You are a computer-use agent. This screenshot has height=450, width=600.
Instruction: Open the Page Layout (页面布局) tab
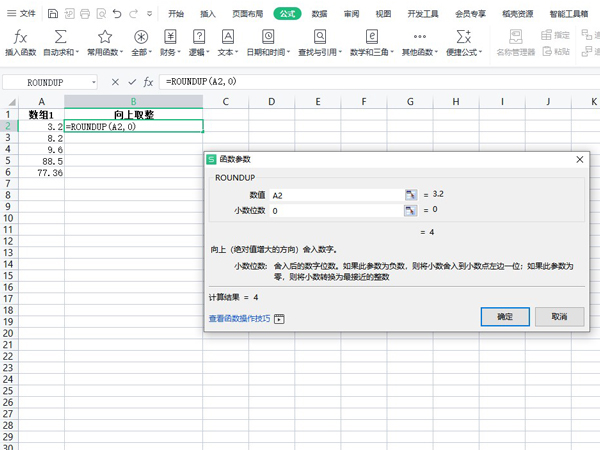(x=247, y=14)
